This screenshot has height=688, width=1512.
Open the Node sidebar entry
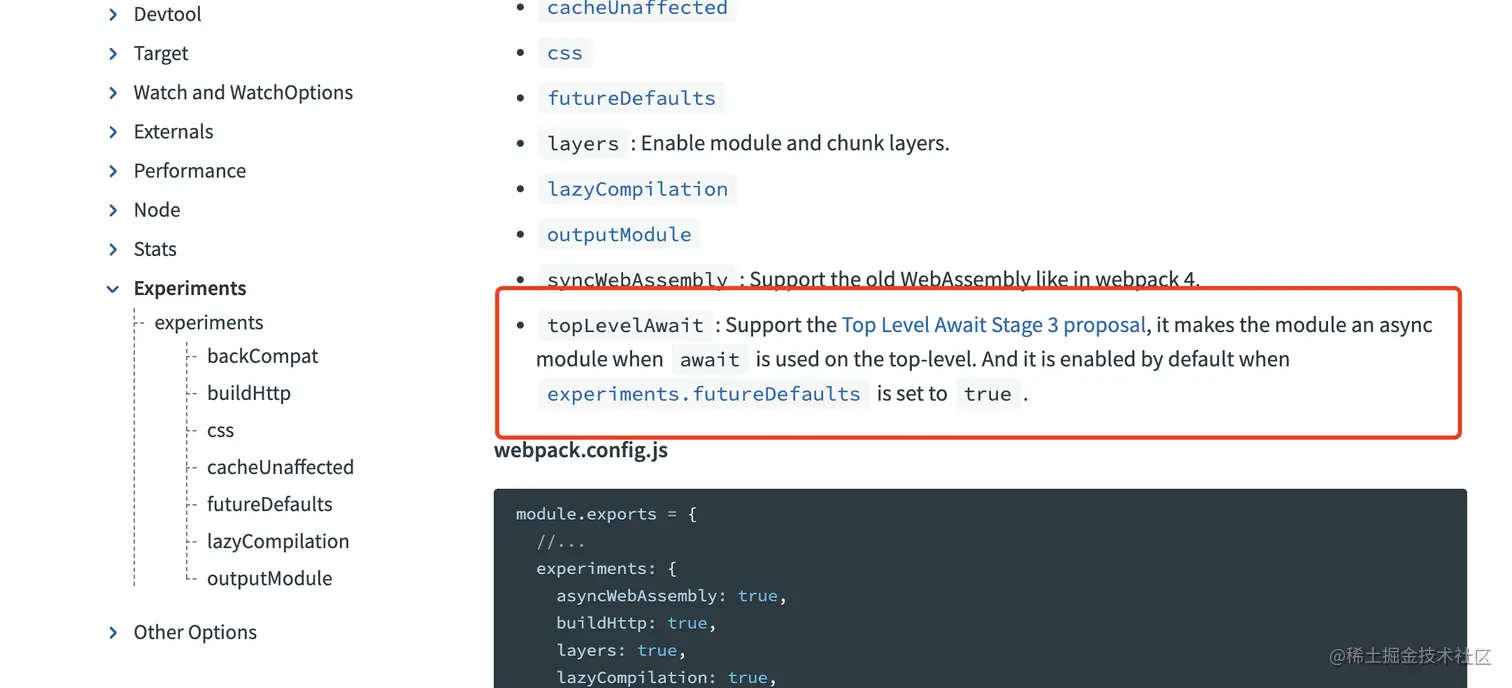tap(157, 210)
